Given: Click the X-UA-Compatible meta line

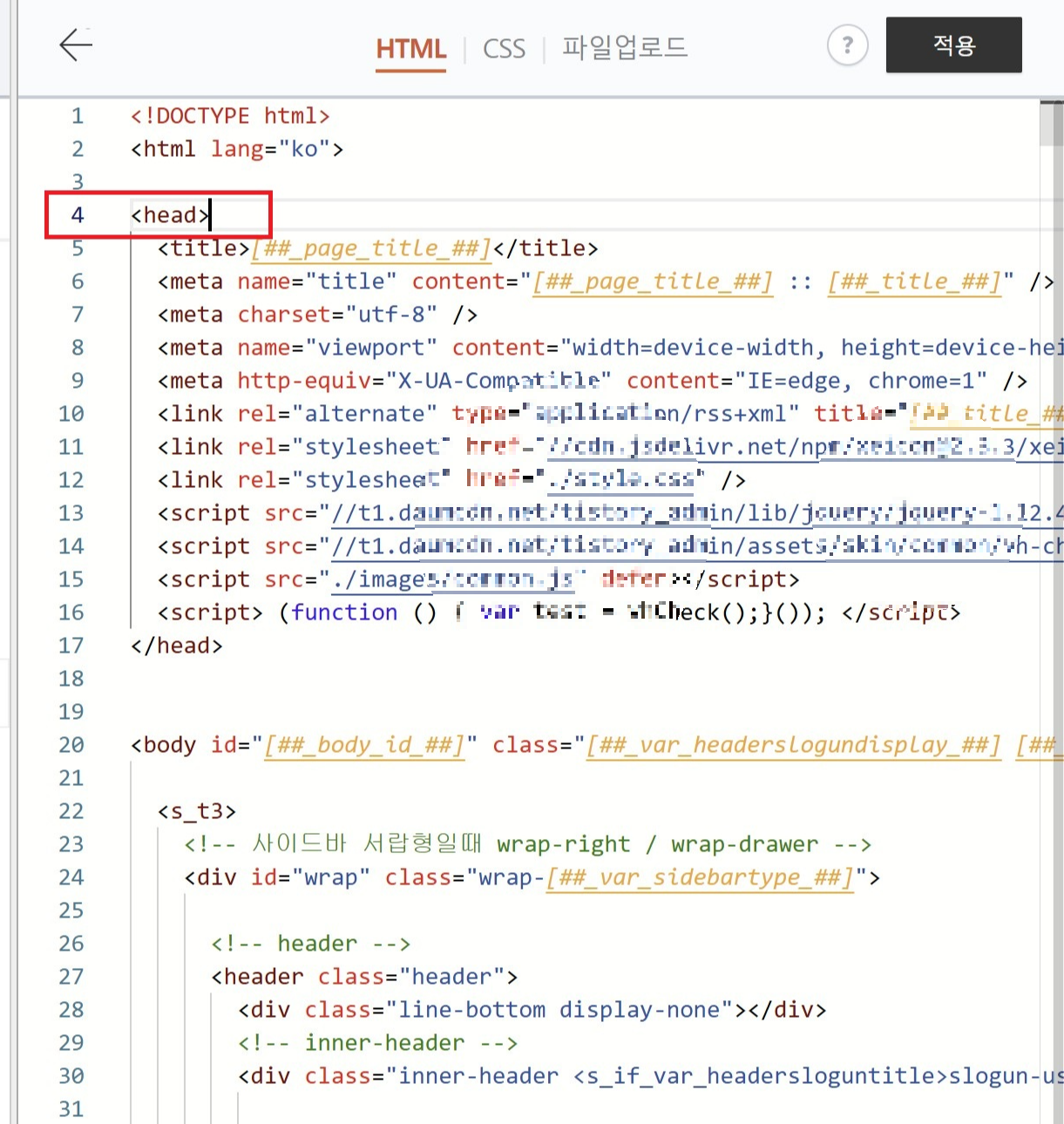Looking at the screenshot, I should click(593, 381).
